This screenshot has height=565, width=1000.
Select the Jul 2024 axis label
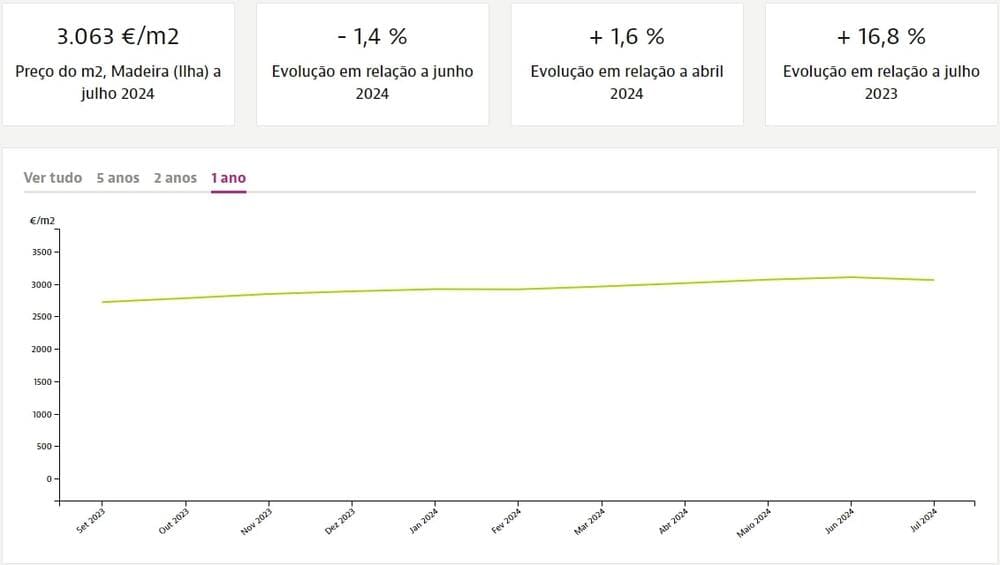923,522
